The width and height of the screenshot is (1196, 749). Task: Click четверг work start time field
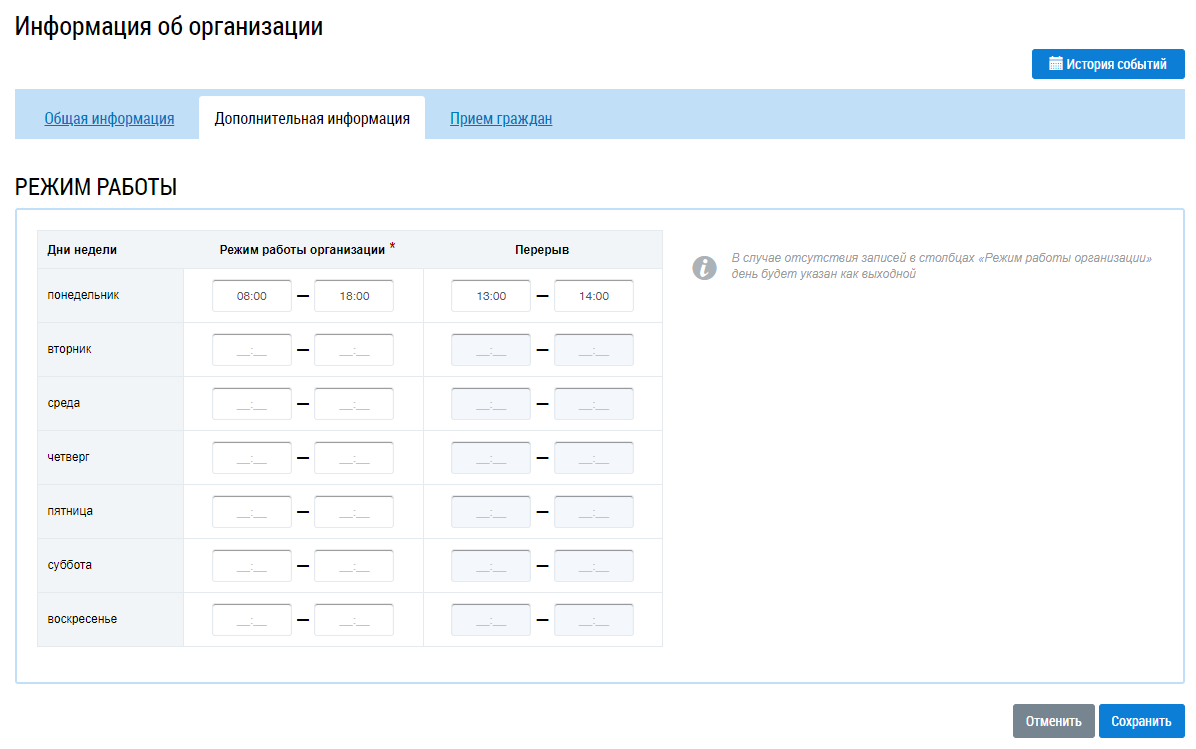252,458
